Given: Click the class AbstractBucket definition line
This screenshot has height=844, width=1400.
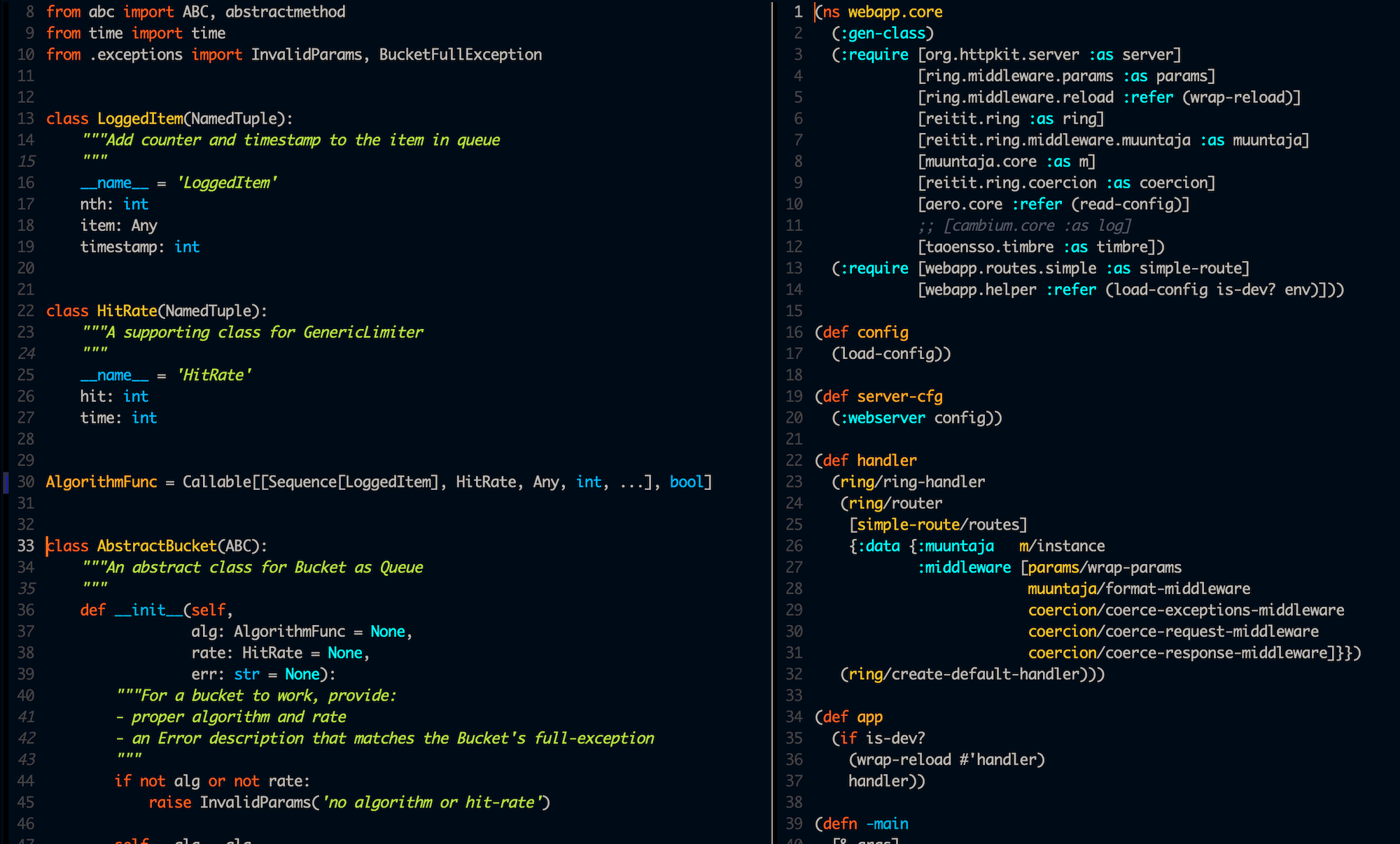Looking at the screenshot, I should pyautogui.click(x=156, y=546).
